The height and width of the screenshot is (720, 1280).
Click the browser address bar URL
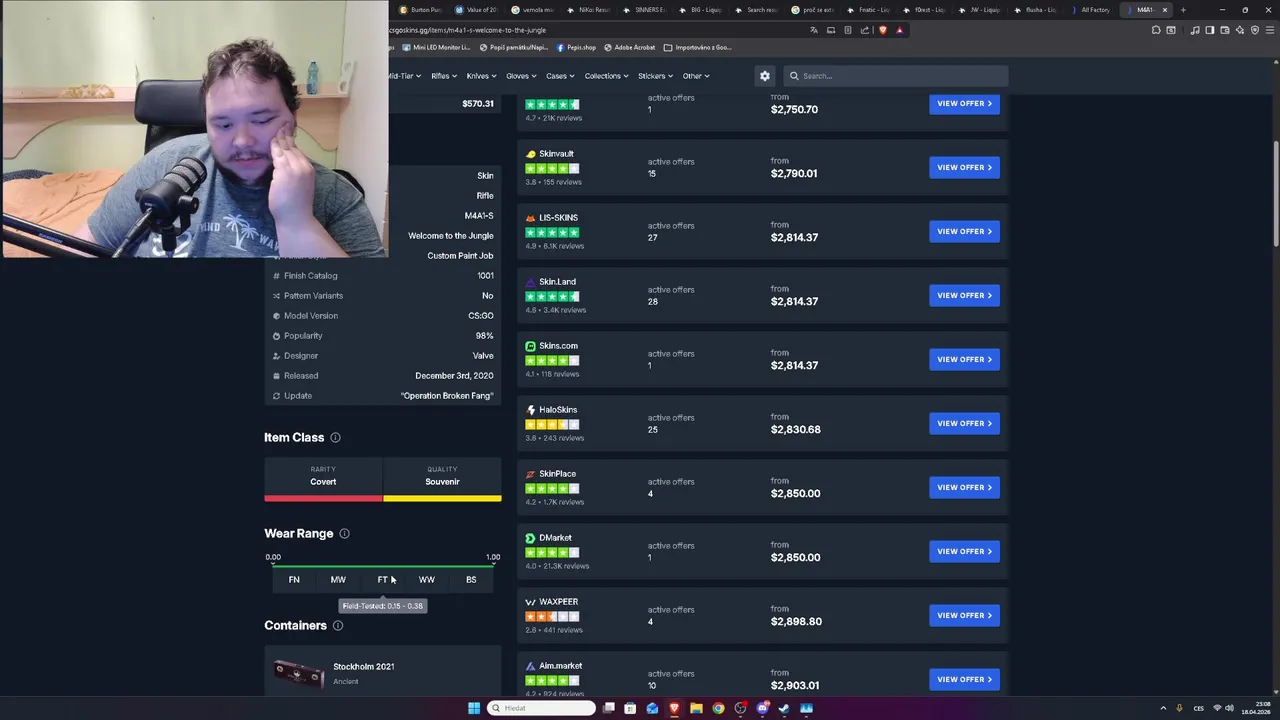coord(468,30)
